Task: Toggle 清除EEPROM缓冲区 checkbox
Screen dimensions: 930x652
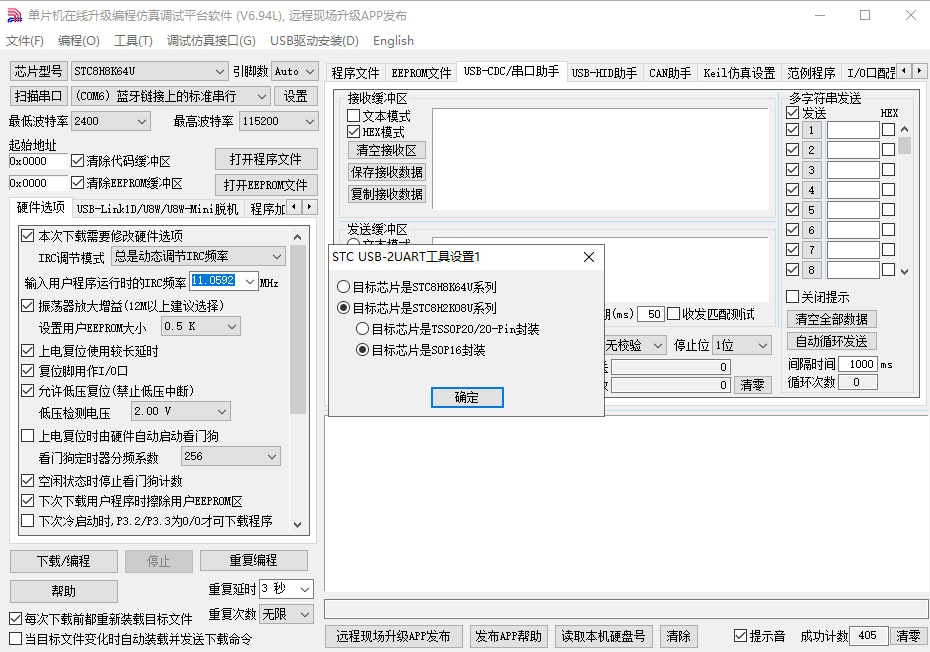Action: pyautogui.click(x=78, y=183)
